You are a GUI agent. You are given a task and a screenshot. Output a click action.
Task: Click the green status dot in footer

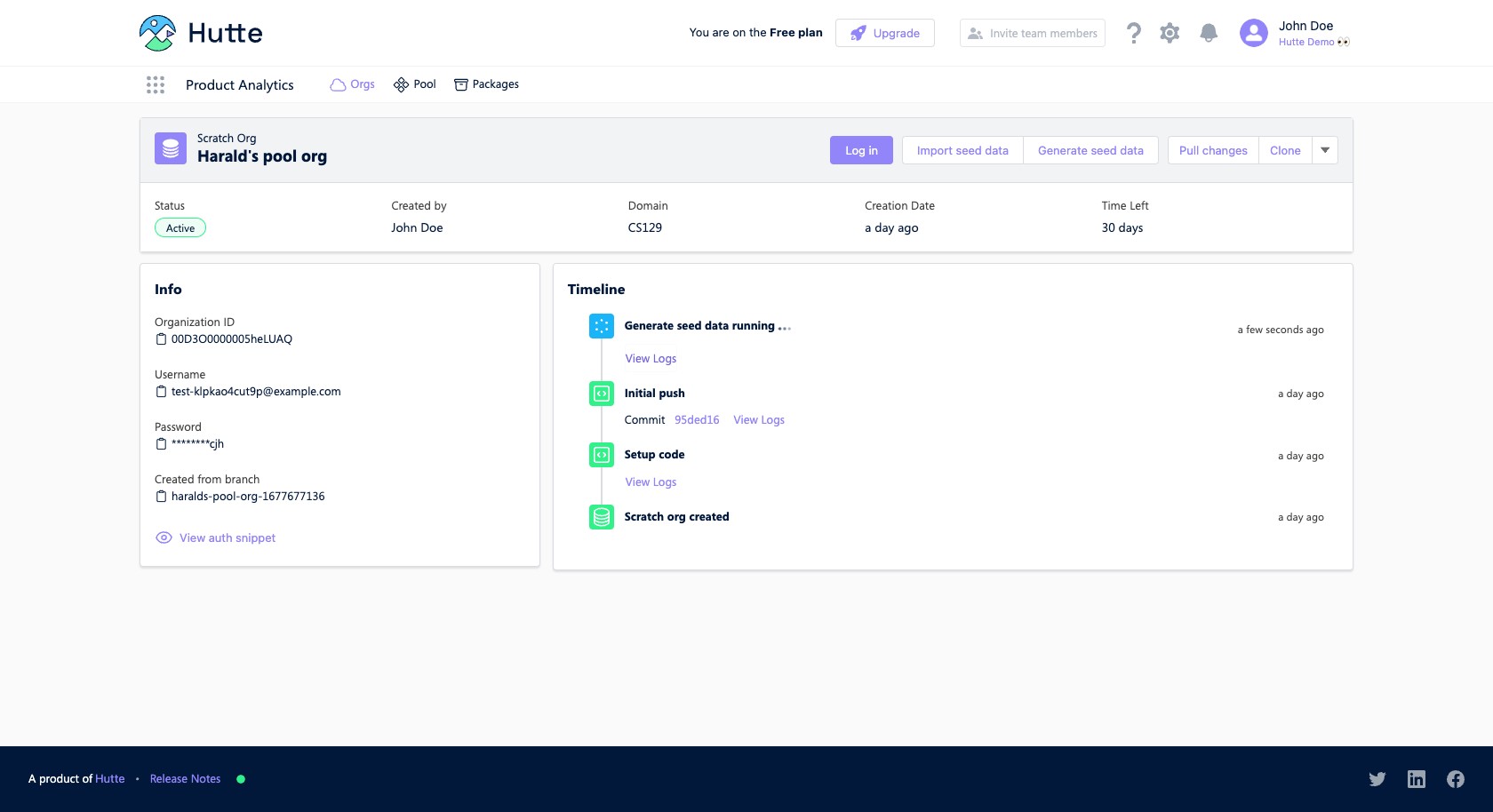[x=241, y=779]
